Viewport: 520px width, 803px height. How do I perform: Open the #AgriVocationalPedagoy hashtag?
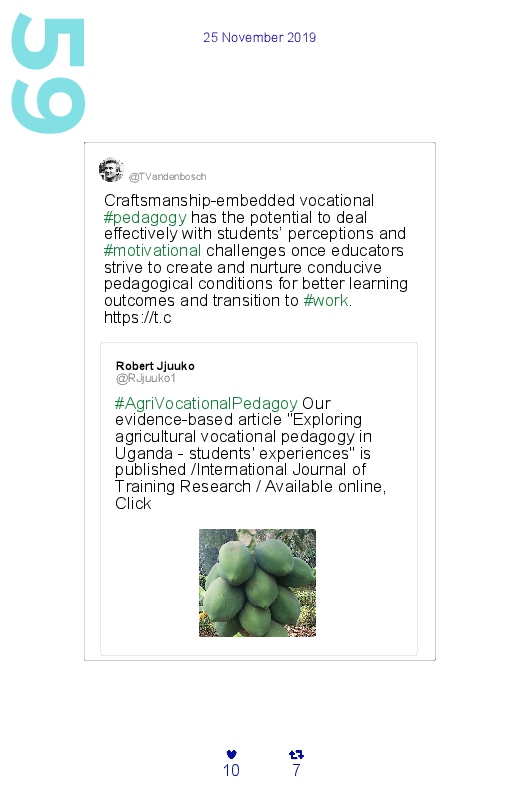pos(206,403)
